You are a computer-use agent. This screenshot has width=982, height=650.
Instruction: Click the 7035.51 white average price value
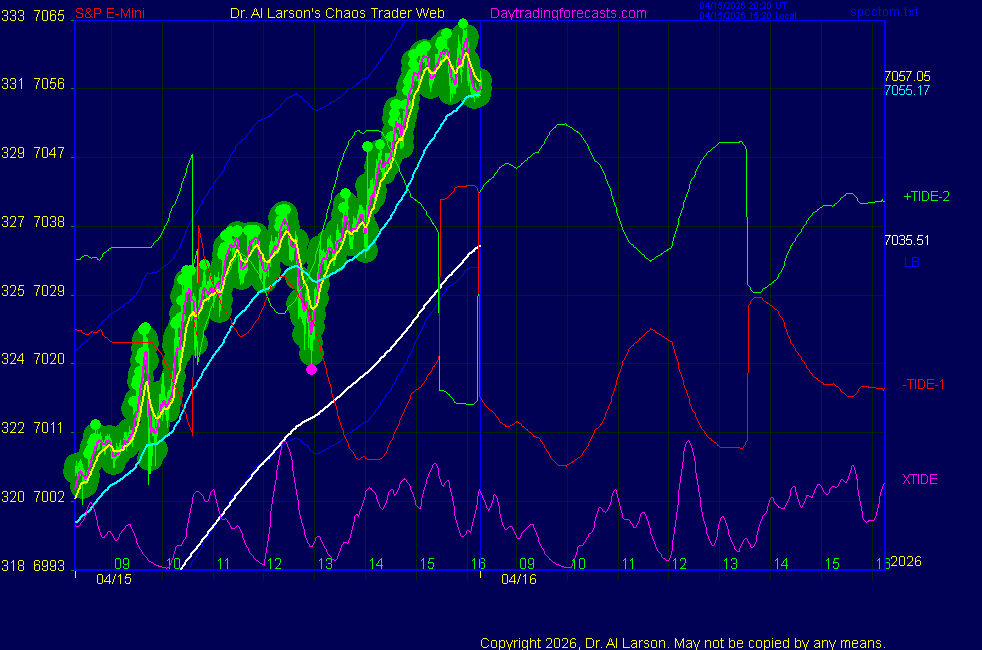[x=907, y=240]
